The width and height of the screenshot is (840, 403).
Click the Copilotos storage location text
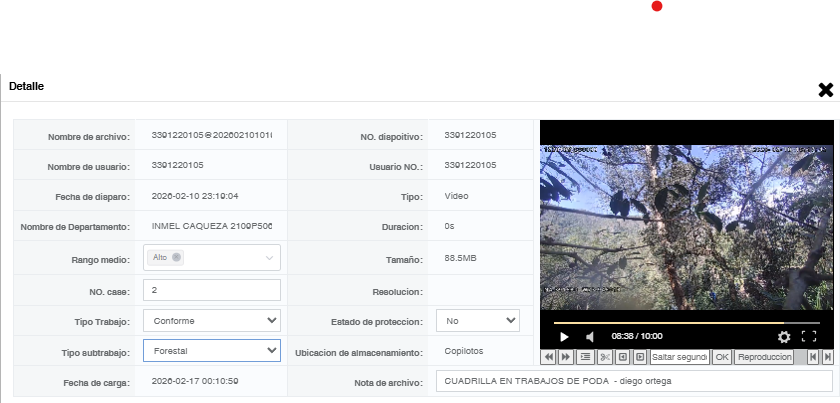[463, 351]
